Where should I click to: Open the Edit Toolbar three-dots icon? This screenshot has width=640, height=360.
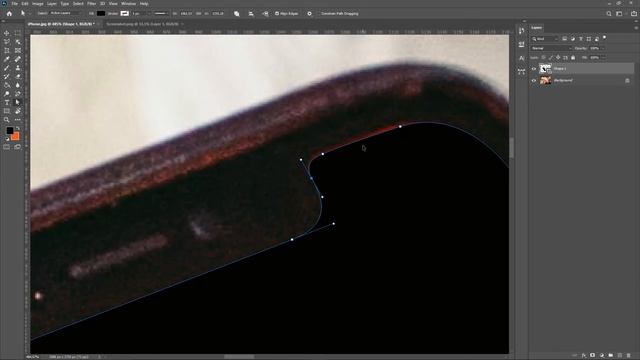18,120
